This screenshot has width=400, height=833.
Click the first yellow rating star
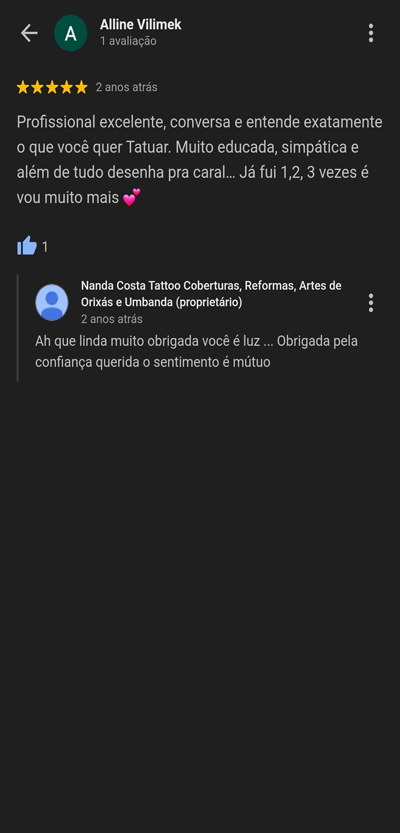23,88
